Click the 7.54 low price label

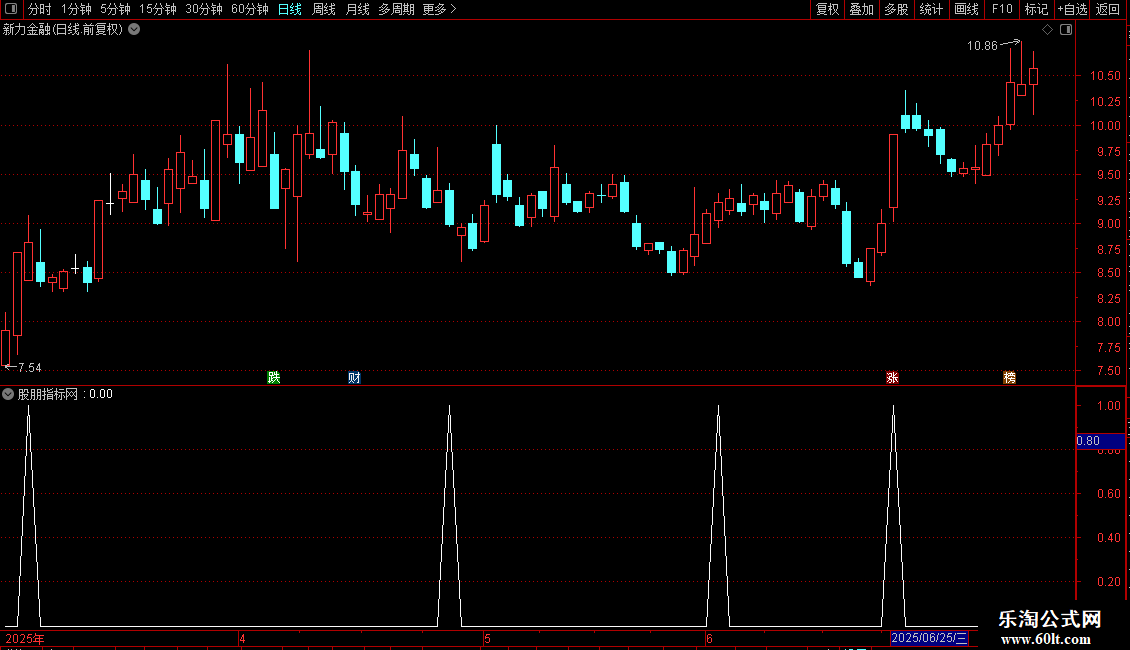point(30,368)
